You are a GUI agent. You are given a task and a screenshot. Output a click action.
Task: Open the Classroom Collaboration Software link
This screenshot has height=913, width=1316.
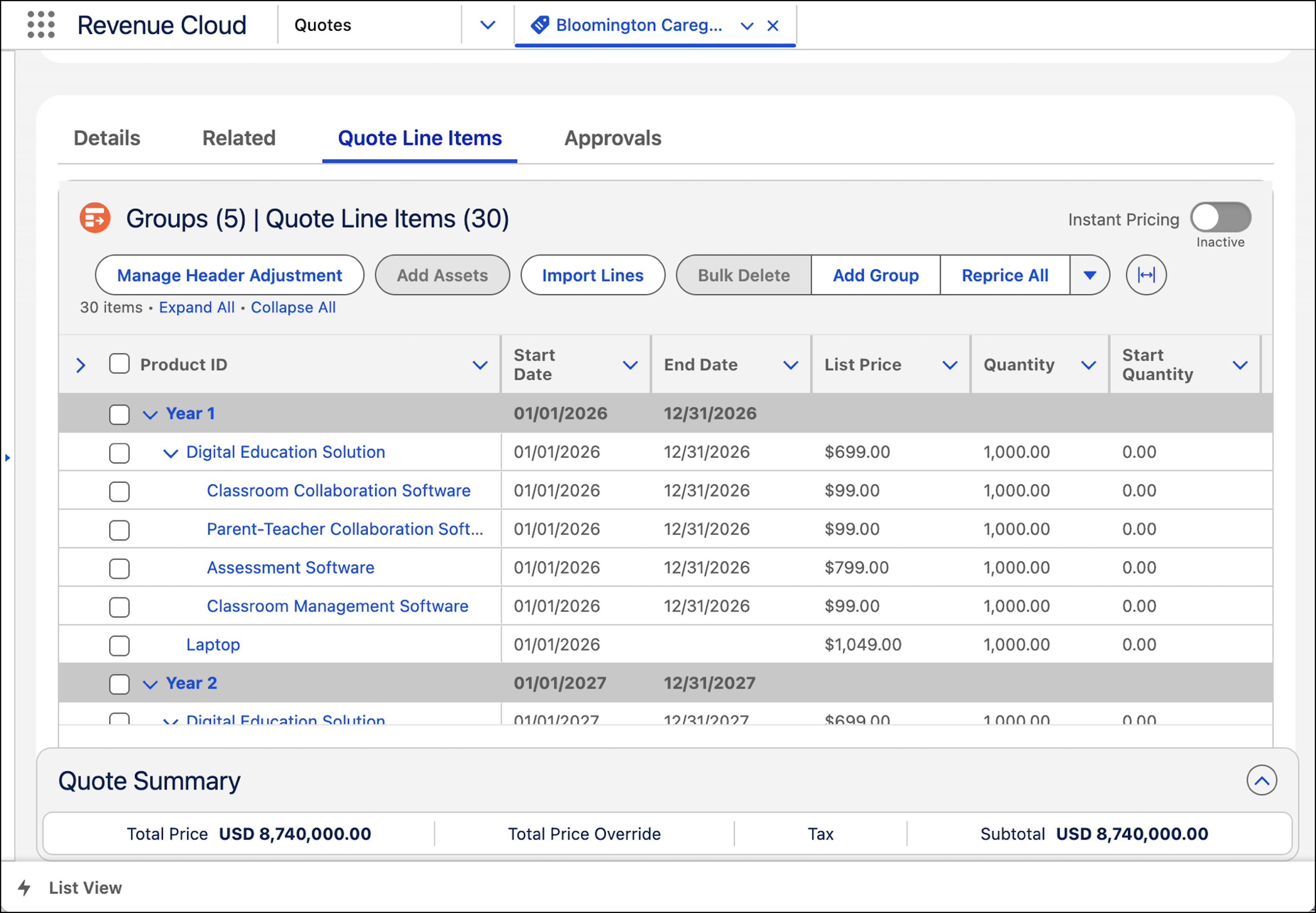339,490
